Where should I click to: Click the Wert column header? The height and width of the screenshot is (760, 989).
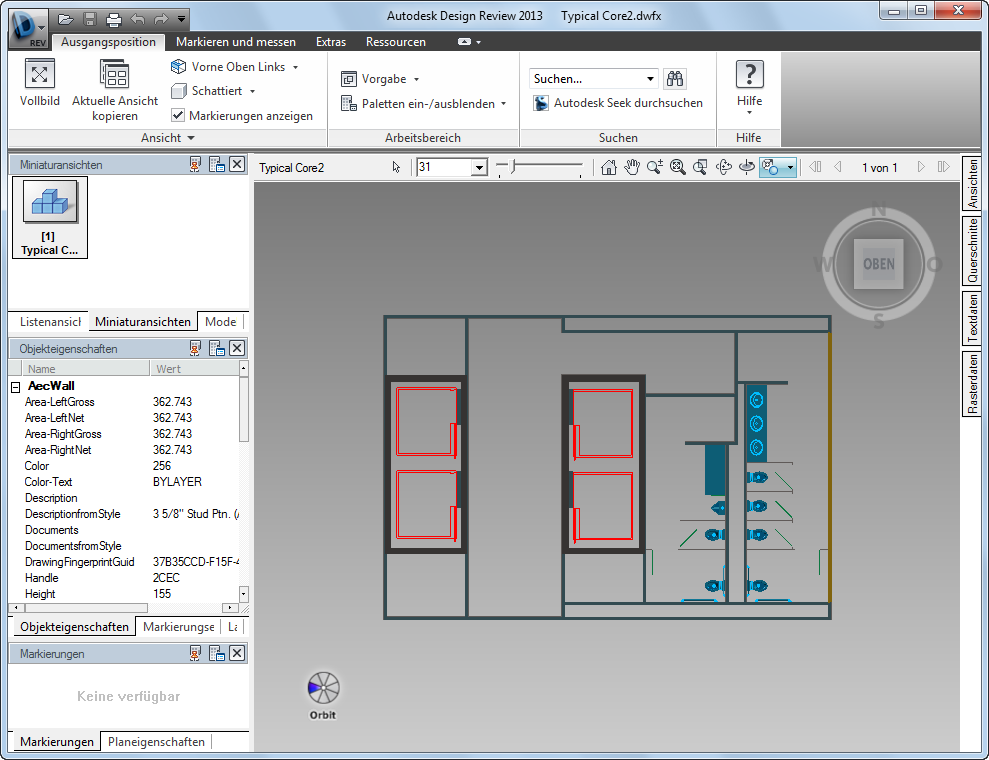click(x=194, y=369)
